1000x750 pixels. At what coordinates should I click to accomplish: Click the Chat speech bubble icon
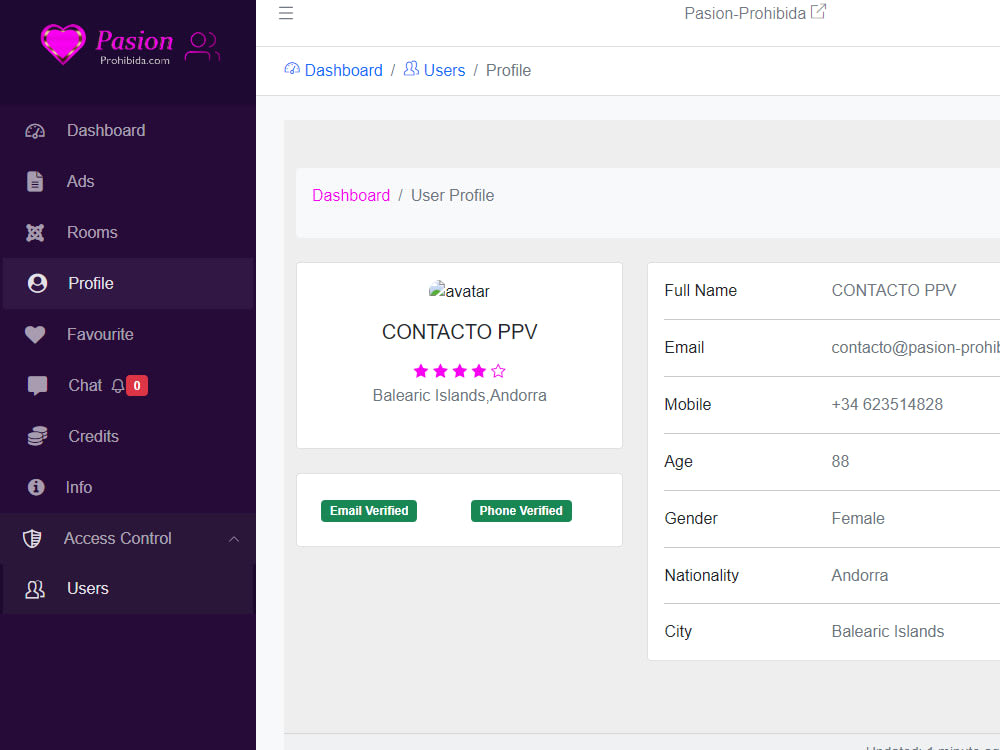coord(37,386)
